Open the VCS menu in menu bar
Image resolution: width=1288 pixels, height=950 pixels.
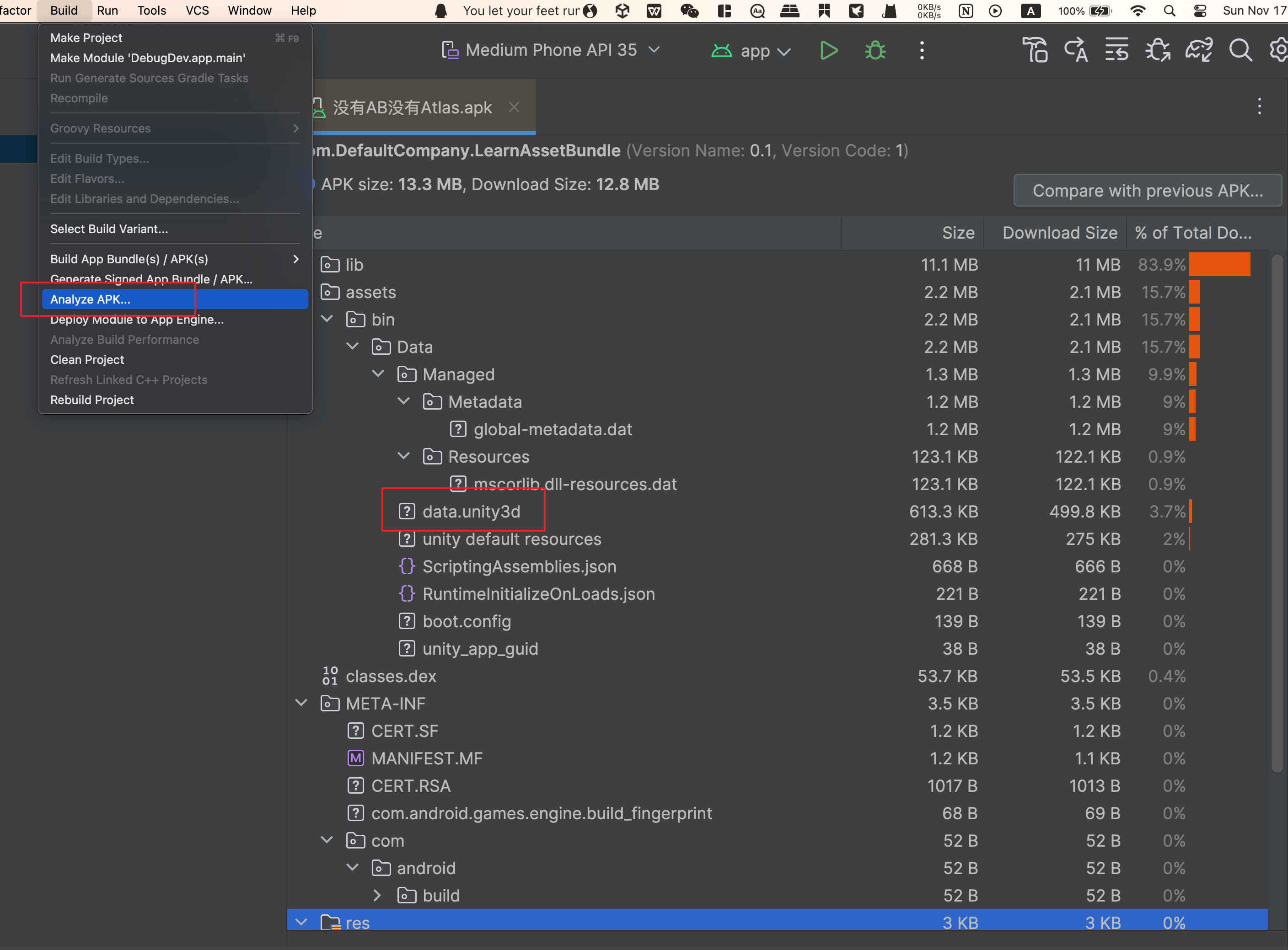[197, 11]
